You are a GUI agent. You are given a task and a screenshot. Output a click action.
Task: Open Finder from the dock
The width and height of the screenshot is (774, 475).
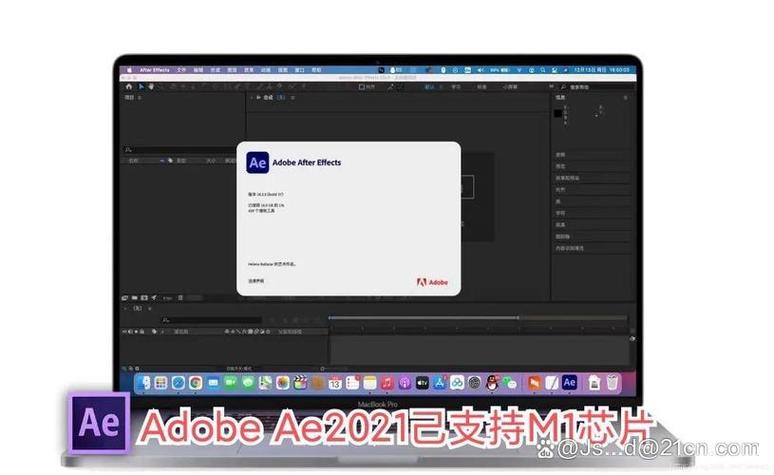pos(144,383)
